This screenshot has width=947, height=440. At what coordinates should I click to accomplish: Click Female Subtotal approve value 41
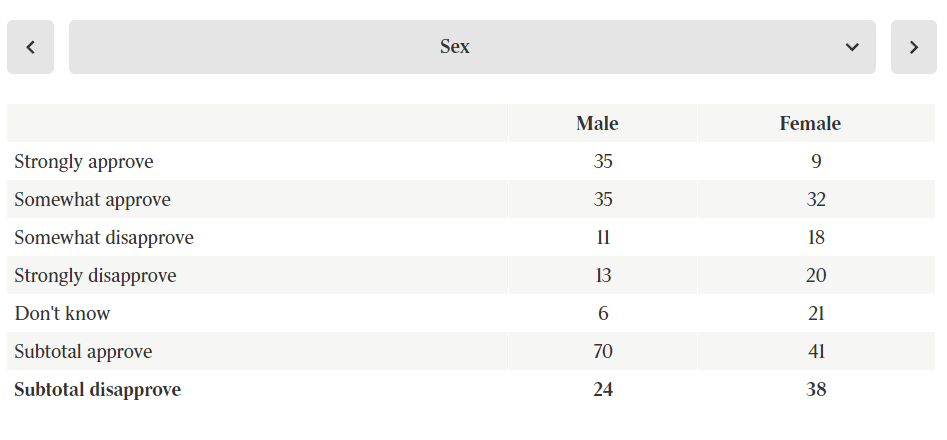[816, 352]
